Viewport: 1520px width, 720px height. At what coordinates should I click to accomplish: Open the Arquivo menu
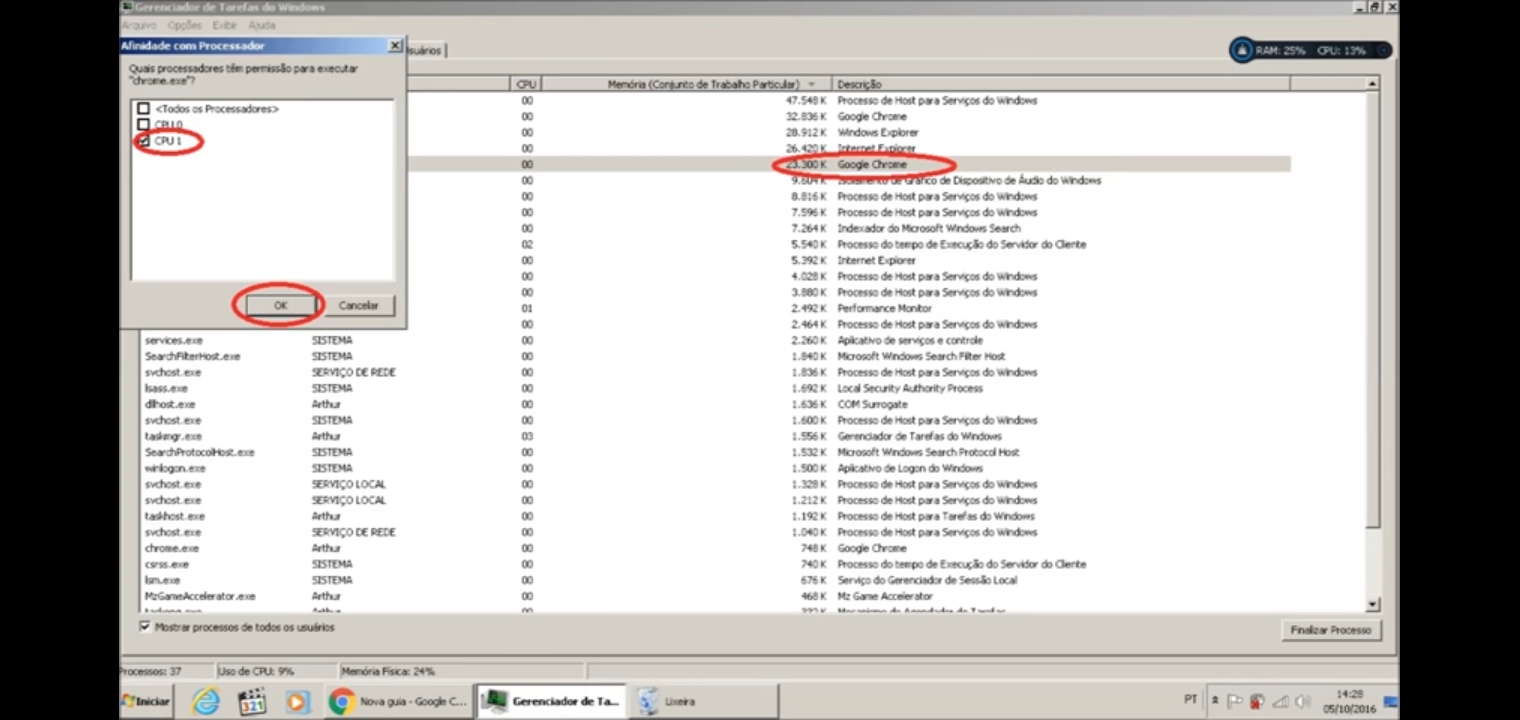coord(139,25)
